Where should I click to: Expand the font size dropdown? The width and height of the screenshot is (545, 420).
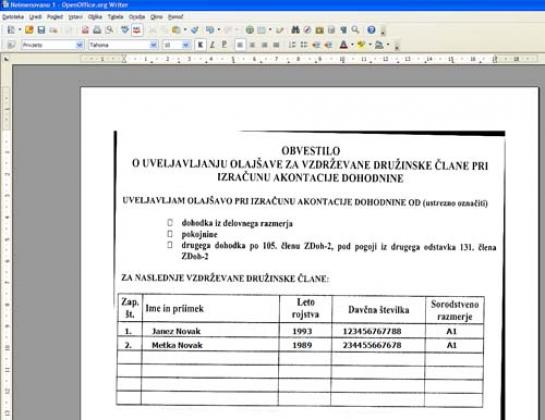point(185,45)
